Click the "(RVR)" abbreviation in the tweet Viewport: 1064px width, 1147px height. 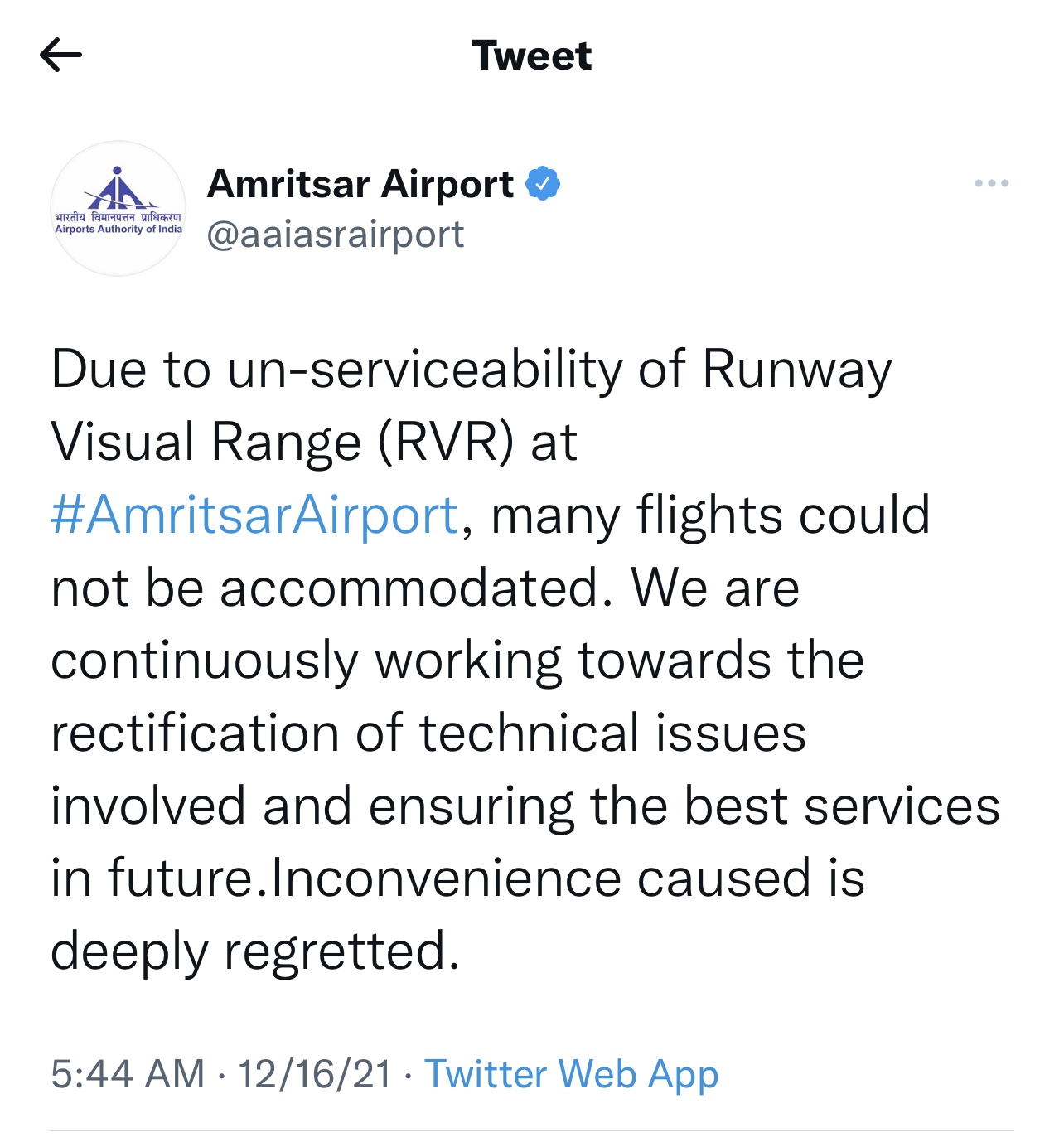click(x=446, y=442)
